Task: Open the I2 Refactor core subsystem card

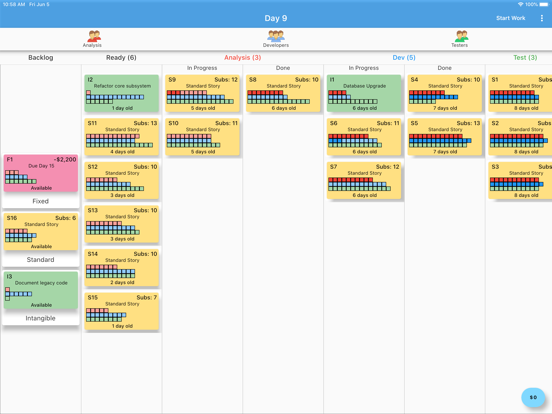Action: [x=121, y=93]
